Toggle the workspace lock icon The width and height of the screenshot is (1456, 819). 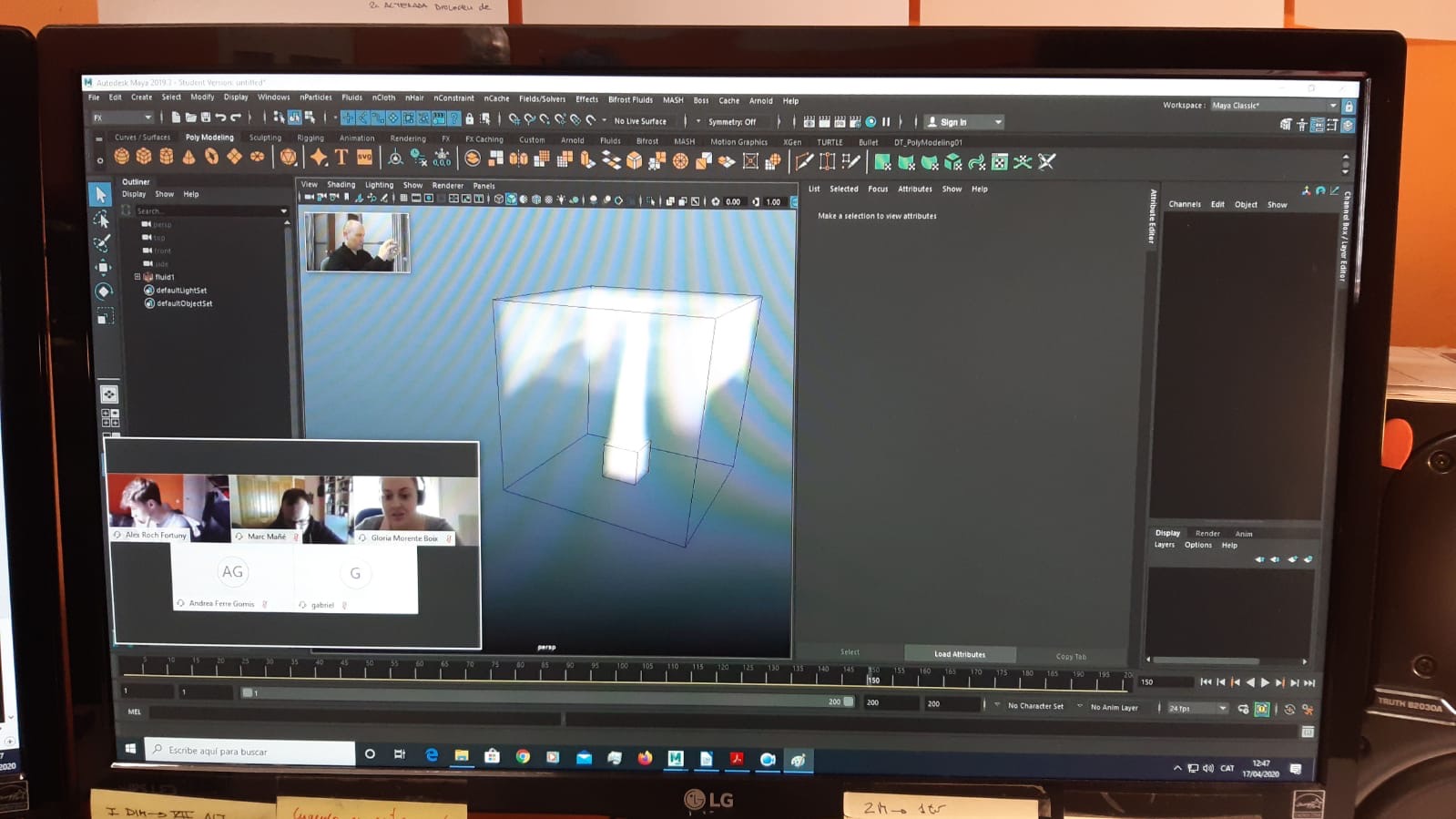pos(1349,107)
